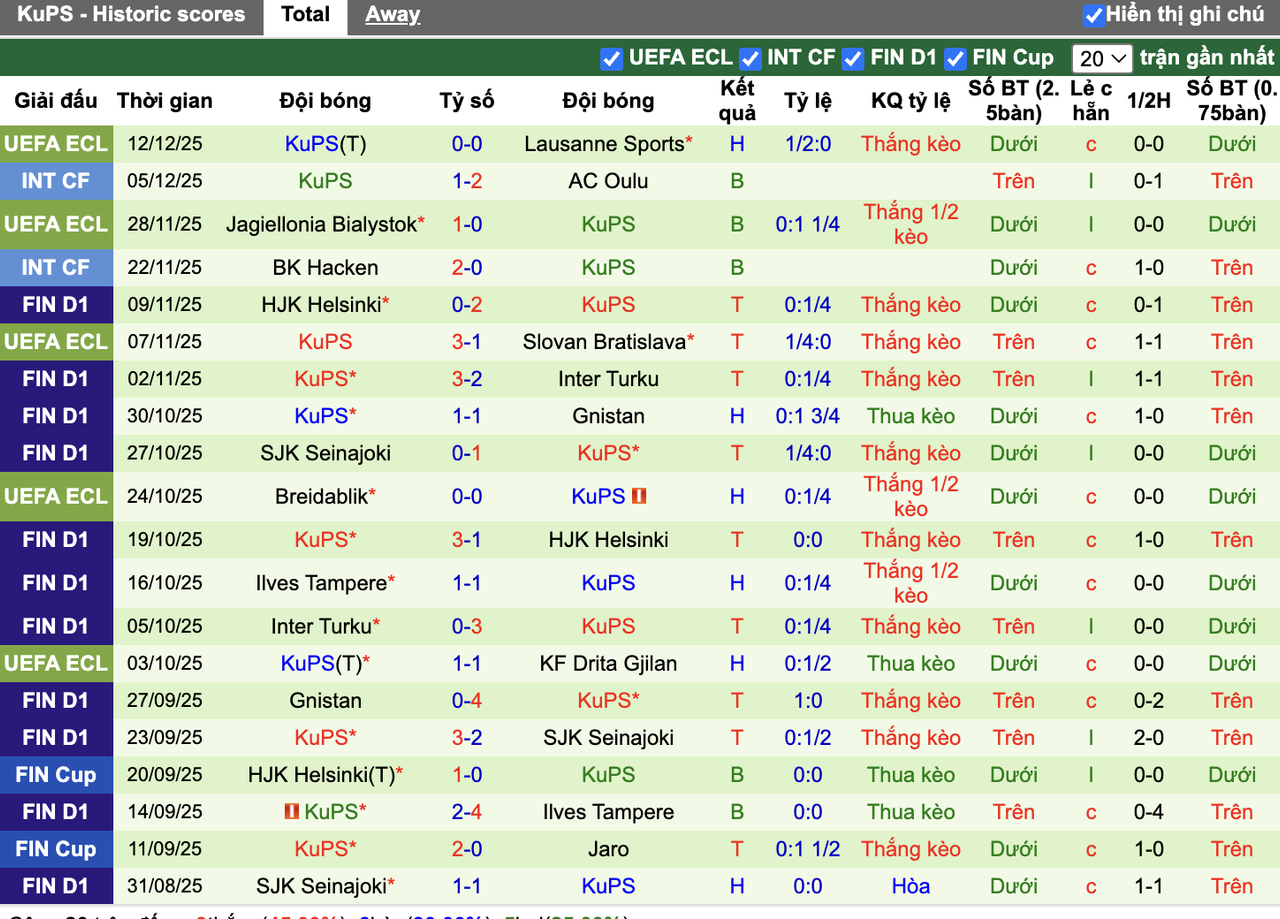Open Inter Turku link in the 02/11/25 row

[x=608, y=379]
